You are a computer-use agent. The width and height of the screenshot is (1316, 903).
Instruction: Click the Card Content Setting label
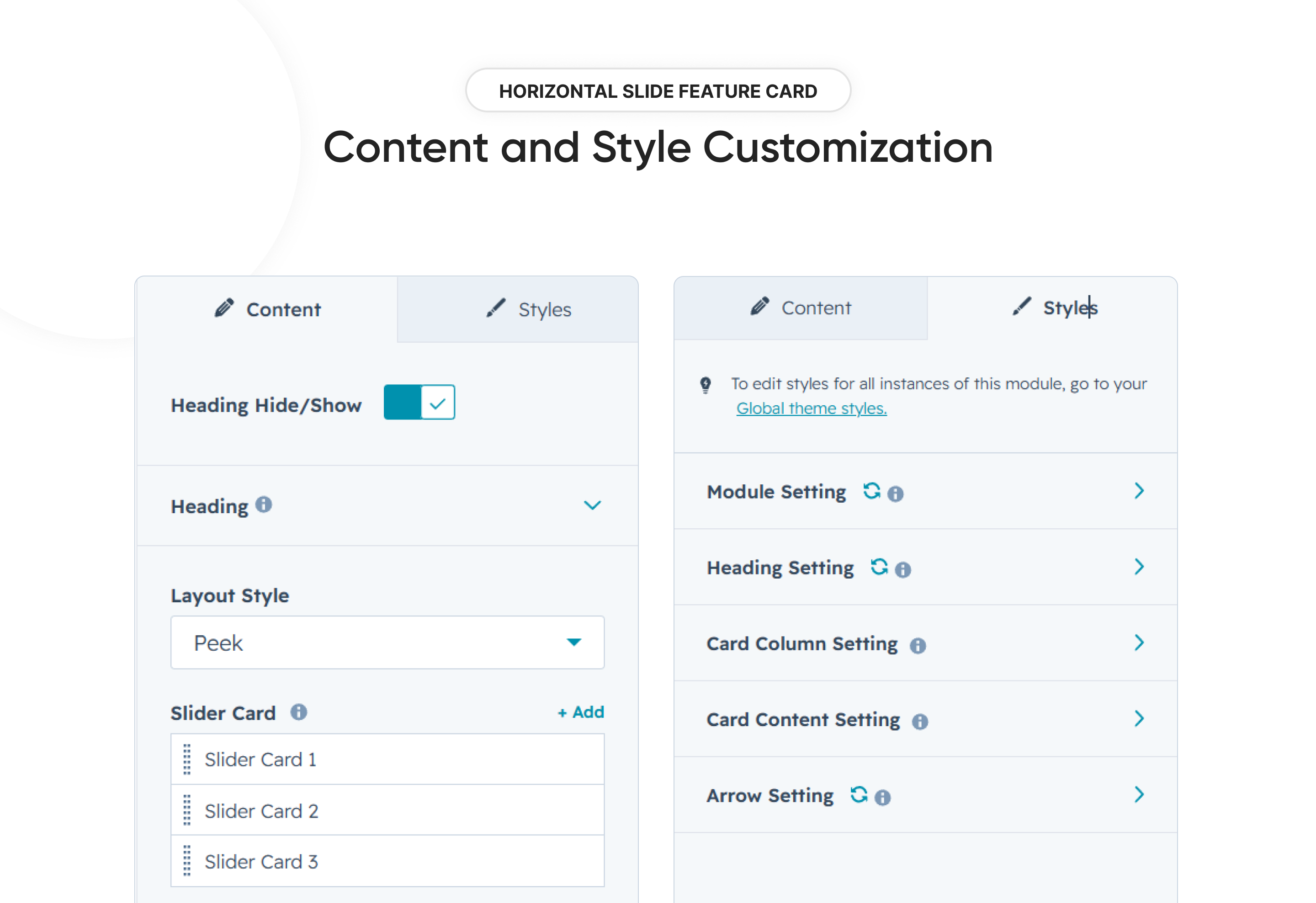pos(803,720)
